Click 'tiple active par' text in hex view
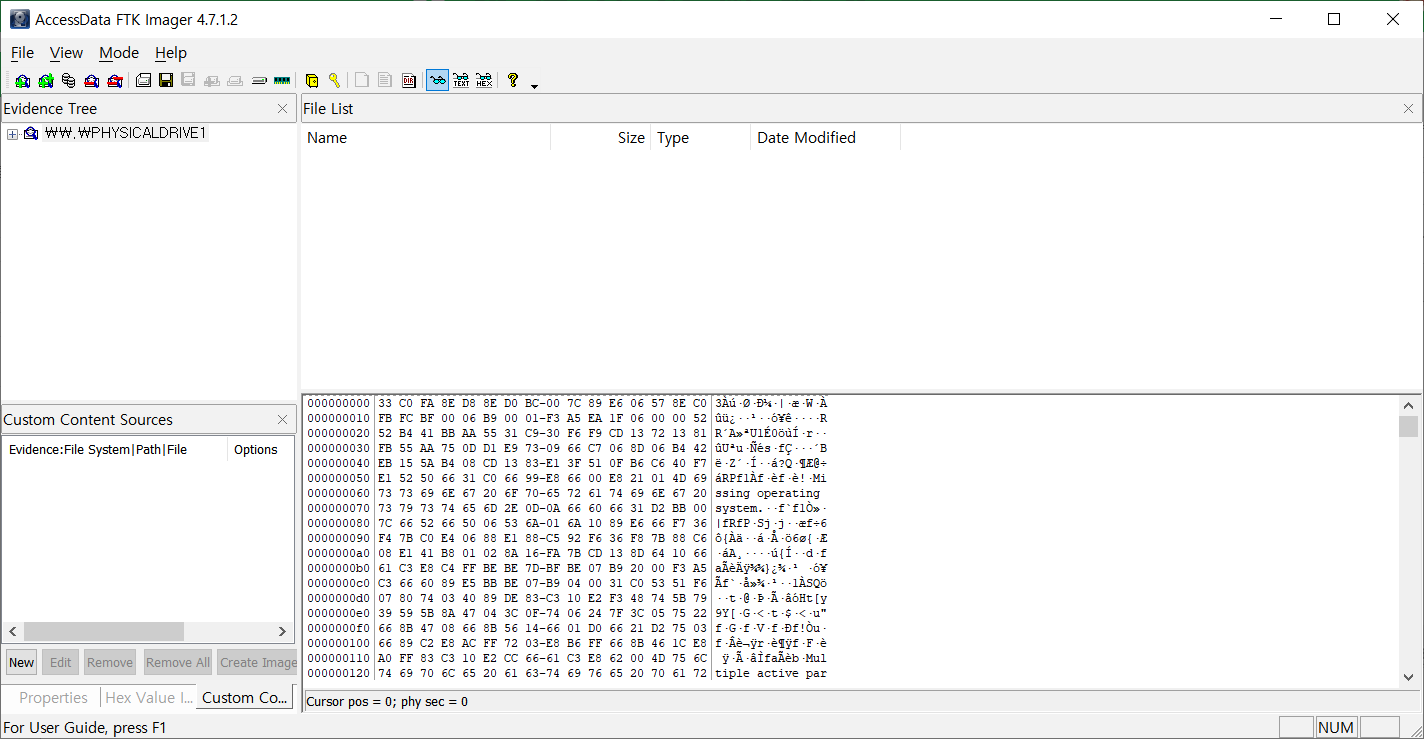1424x739 pixels. (771, 673)
